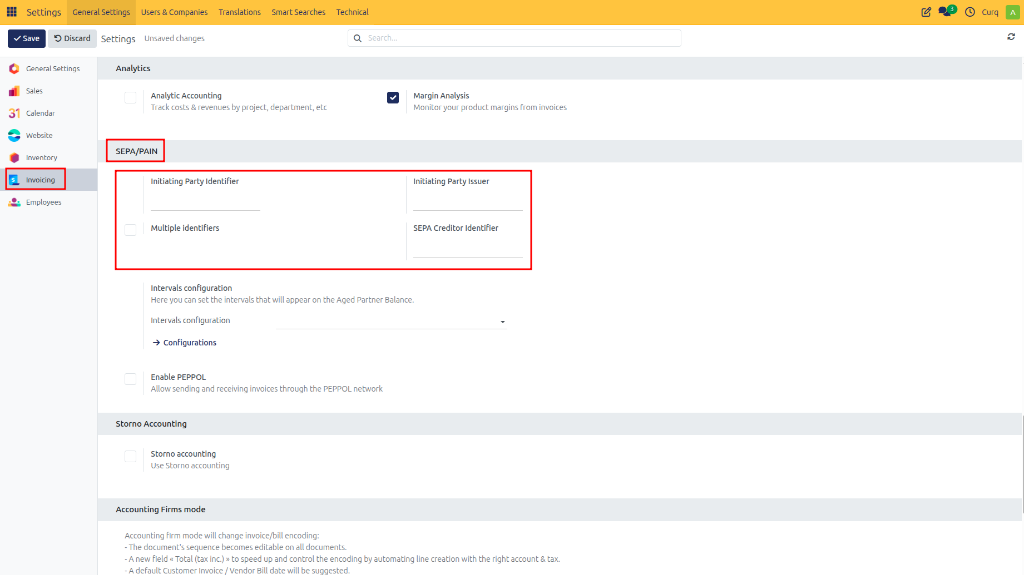The height and width of the screenshot is (575, 1024).
Task: Enable the Storno accounting checkbox
Action: click(x=131, y=455)
